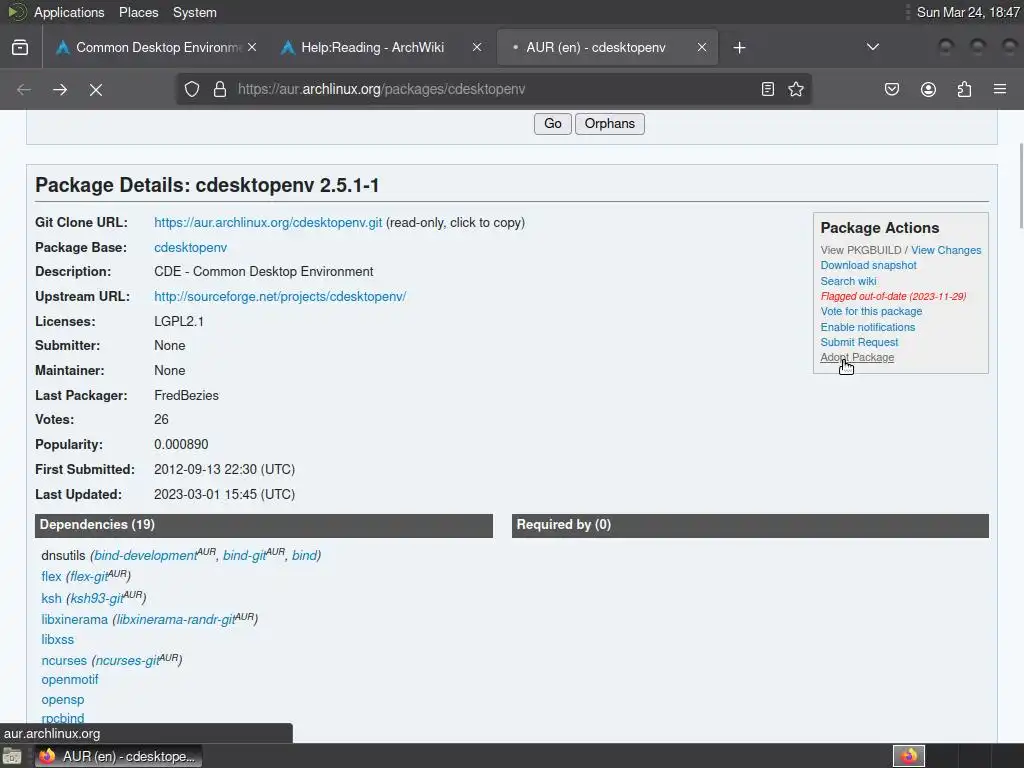1024x768 pixels.
Task: Click the URL address bar
Action: [493, 89]
